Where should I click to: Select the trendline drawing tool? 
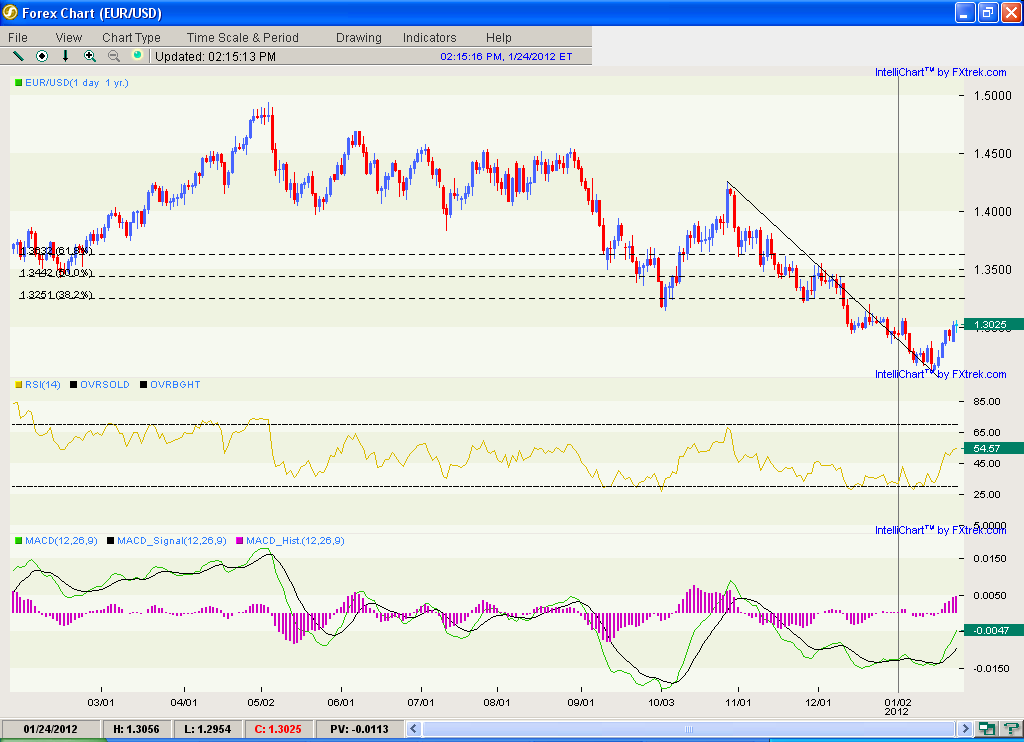18,55
